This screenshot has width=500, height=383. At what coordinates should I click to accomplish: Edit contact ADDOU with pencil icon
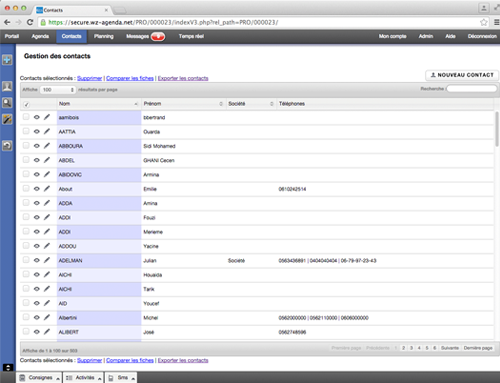[47, 246]
